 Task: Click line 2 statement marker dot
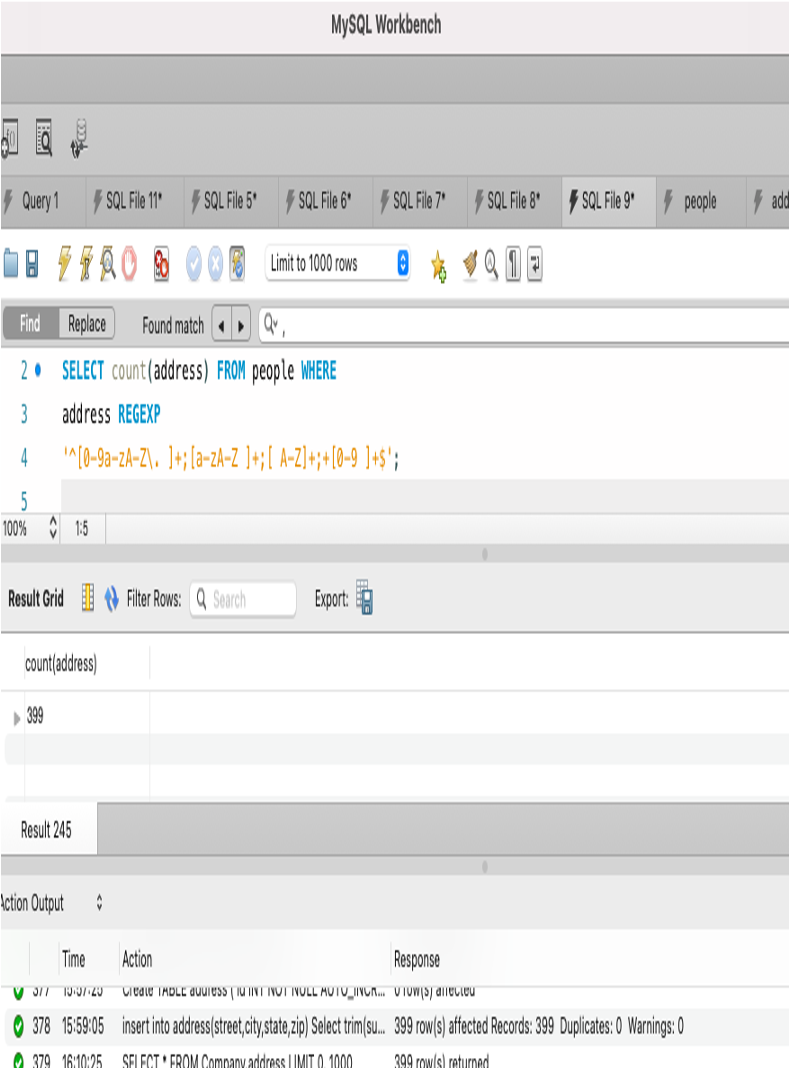coord(38,371)
